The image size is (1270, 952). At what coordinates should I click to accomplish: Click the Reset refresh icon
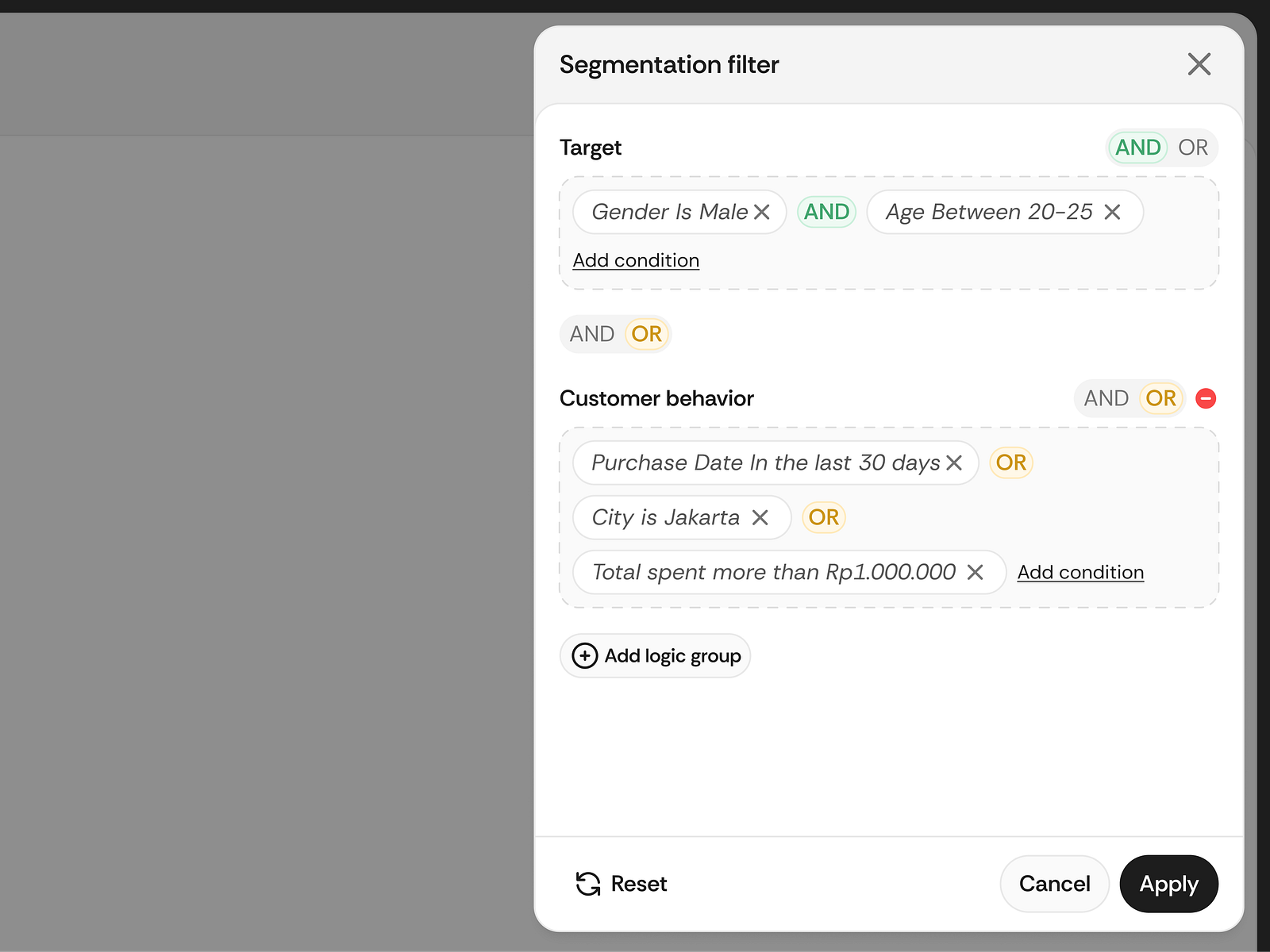[x=588, y=884]
